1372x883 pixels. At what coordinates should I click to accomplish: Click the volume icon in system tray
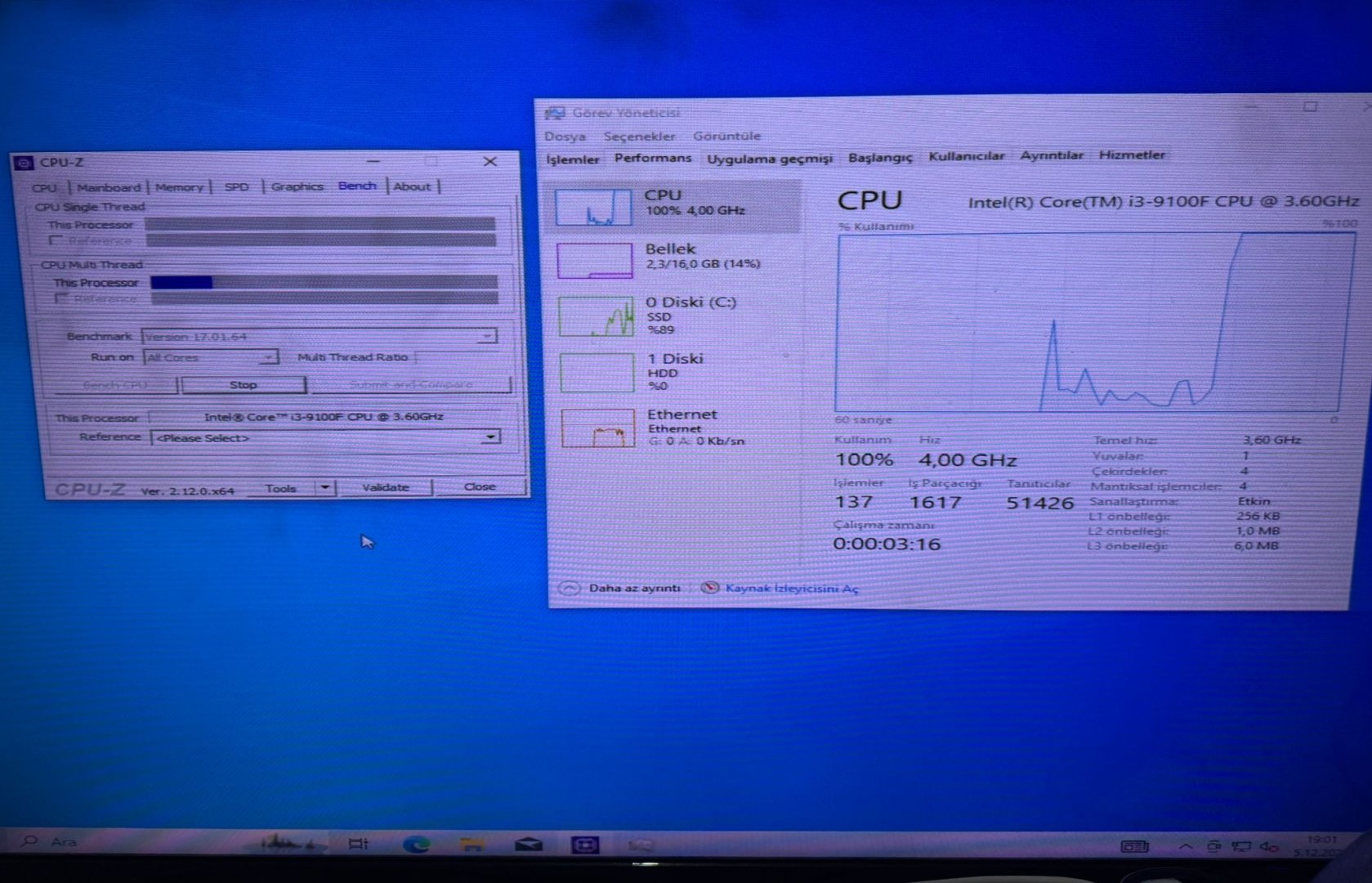[x=1268, y=847]
